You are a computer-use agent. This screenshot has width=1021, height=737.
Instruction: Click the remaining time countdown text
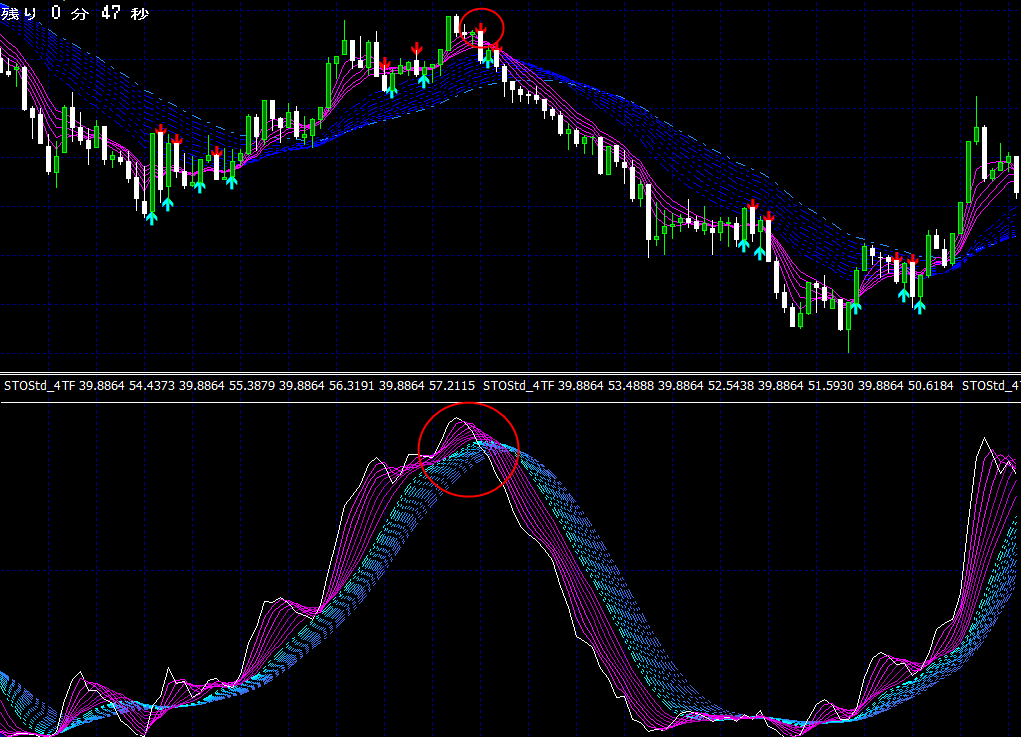coord(75,13)
